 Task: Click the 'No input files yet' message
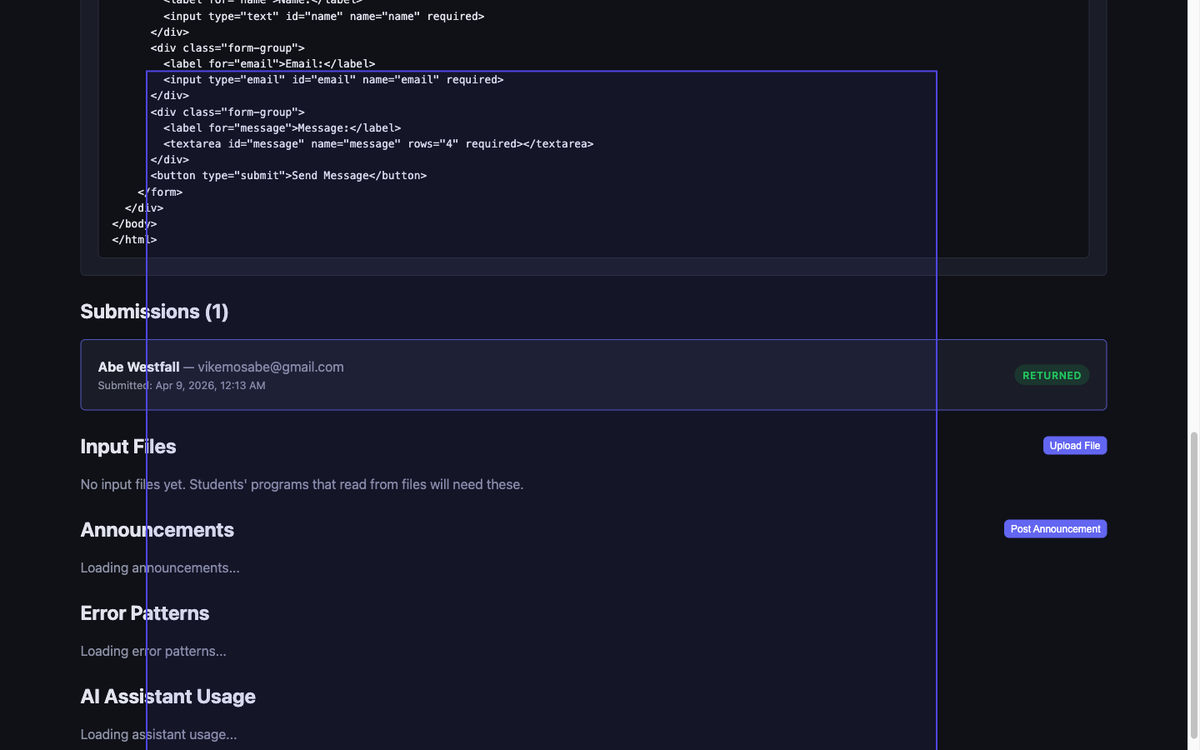301,485
